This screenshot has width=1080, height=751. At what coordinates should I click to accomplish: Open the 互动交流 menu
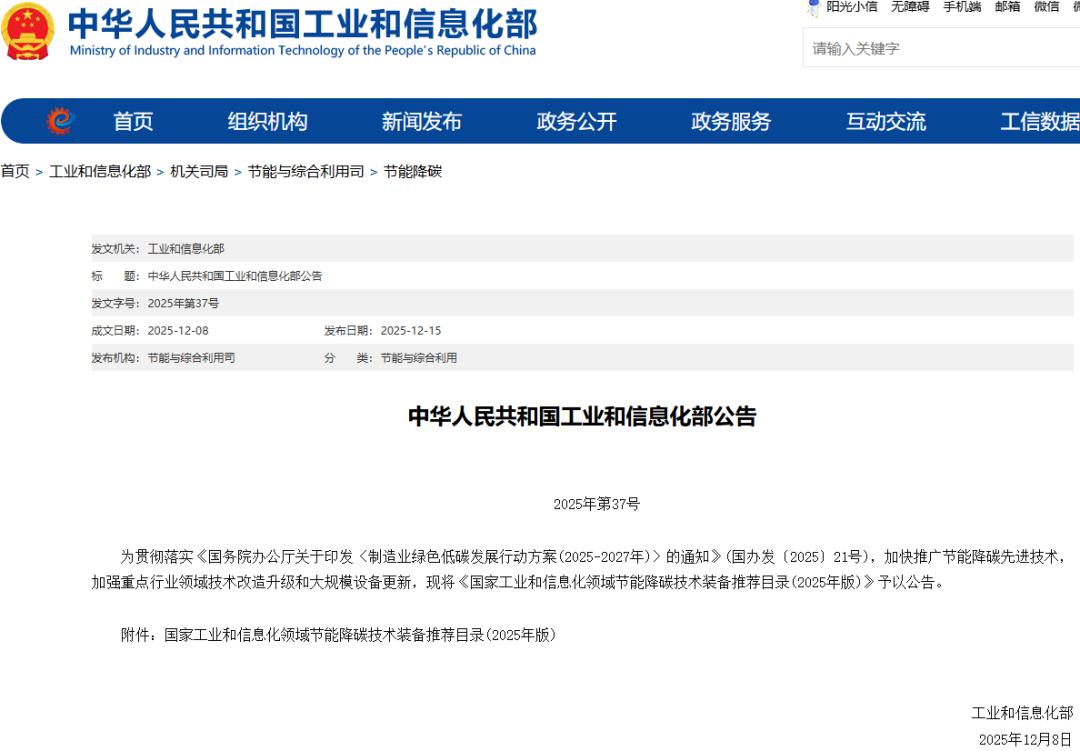tap(886, 121)
